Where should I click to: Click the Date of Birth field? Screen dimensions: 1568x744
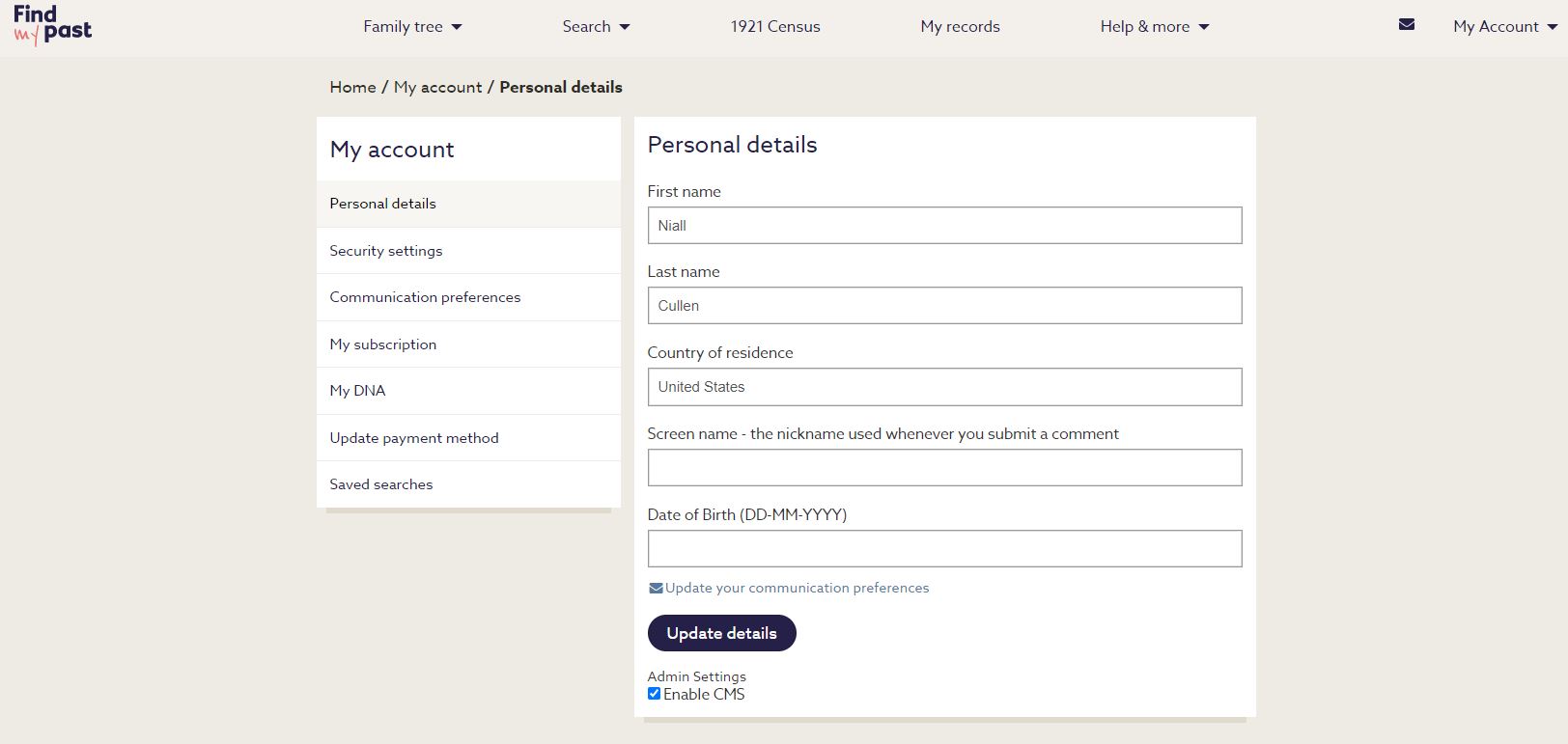click(943, 548)
